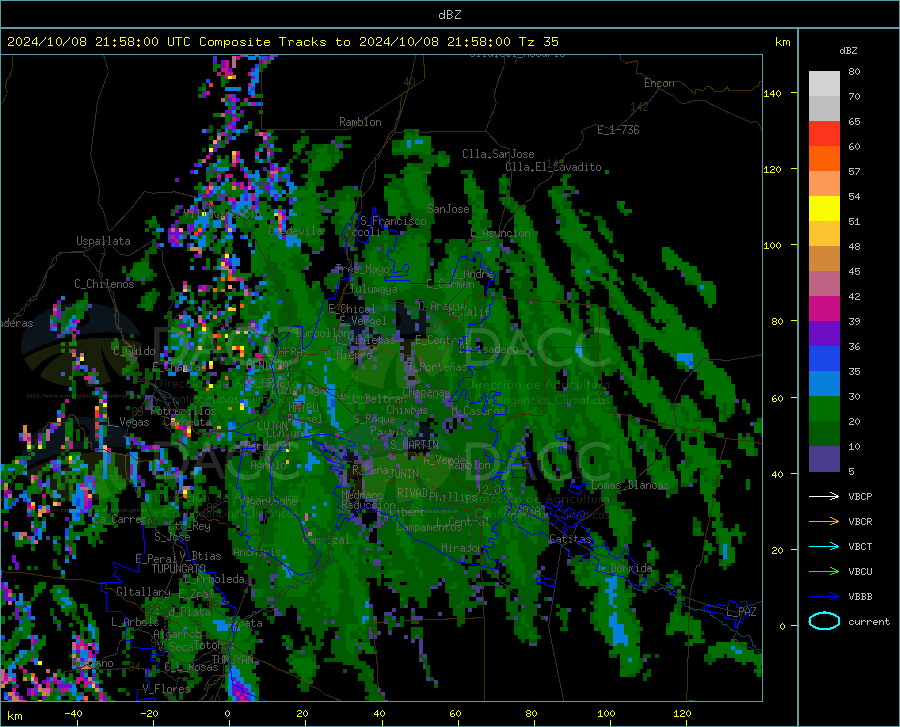The width and height of the screenshot is (900, 727).
Task: Click the Catitas label
Action: [570, 539]
